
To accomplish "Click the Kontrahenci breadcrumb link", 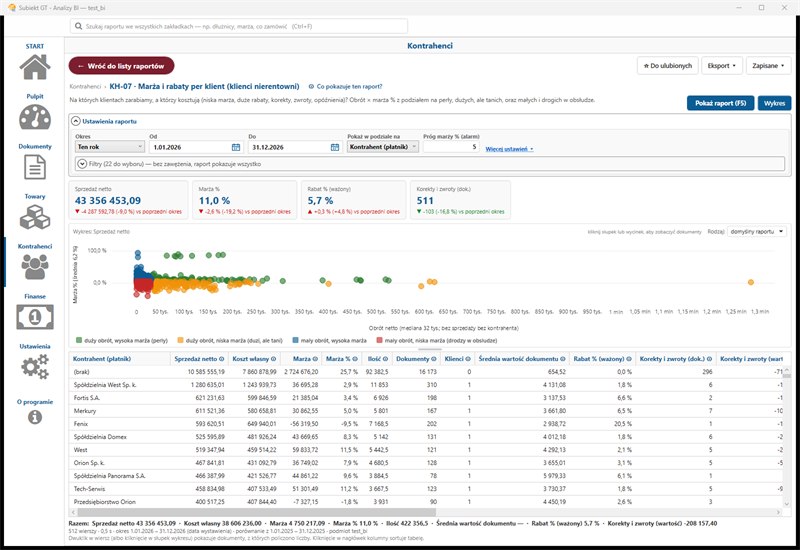I will point(85,87).
